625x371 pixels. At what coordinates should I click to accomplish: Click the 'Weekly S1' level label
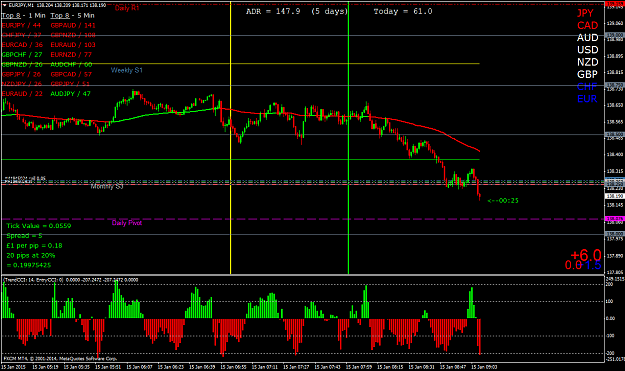coord(126,70)
